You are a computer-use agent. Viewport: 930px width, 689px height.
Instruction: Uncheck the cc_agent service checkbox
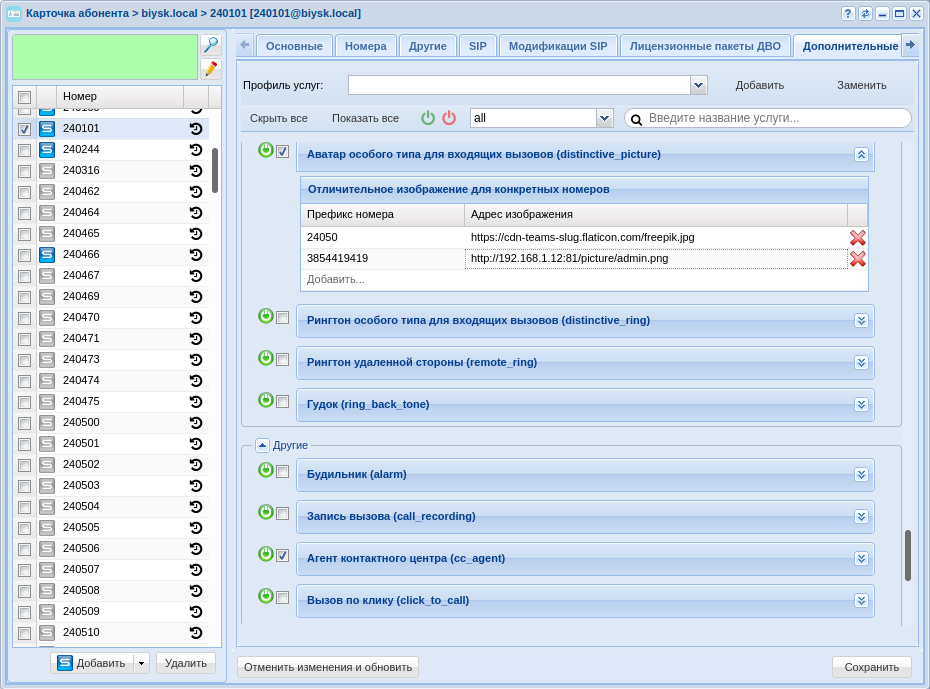tap(282, 556)
